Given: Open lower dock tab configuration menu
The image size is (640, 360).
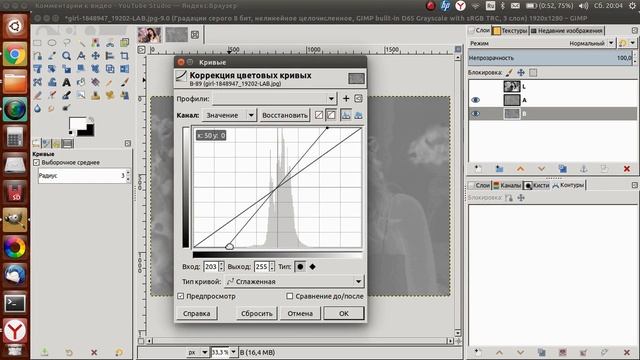Looking at the screenshot, I should coord(635,185).
